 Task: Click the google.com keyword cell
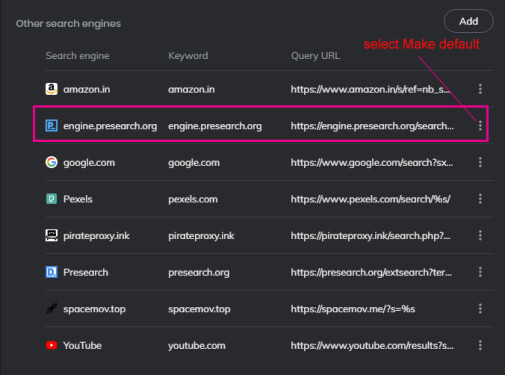(194, 163)
